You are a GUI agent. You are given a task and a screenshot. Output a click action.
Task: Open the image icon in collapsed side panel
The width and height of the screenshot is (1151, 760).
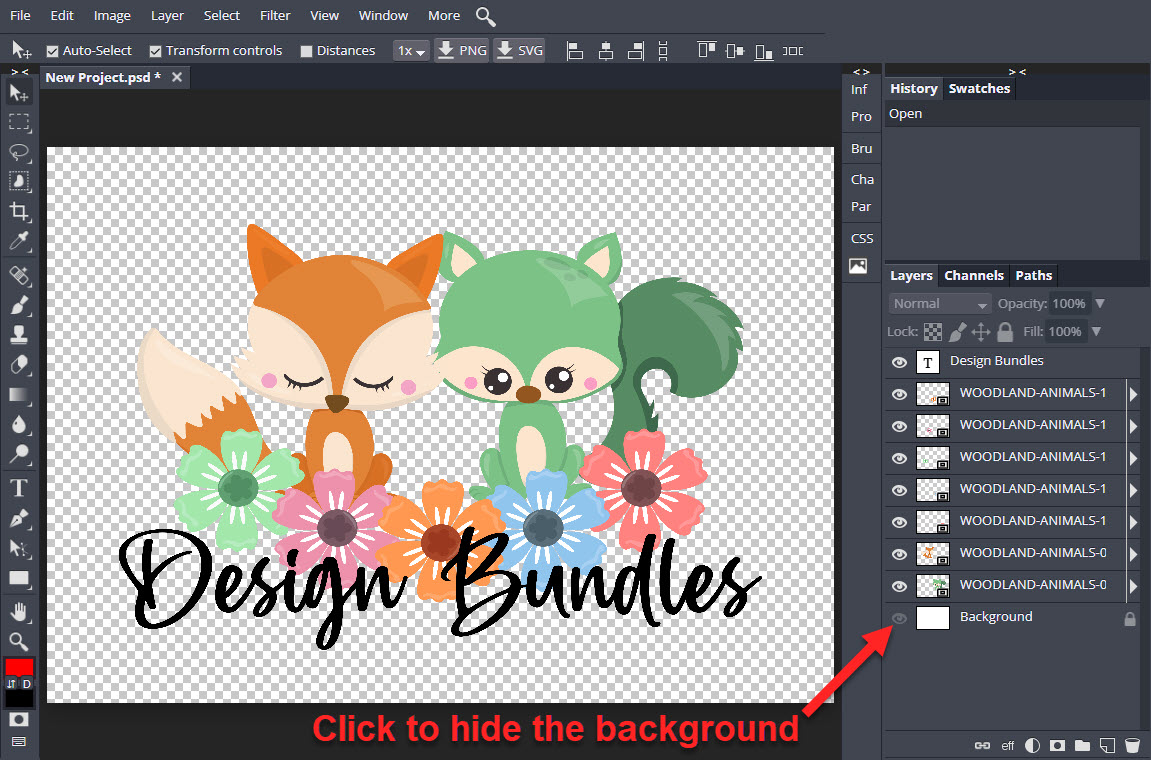click(858, 266)
